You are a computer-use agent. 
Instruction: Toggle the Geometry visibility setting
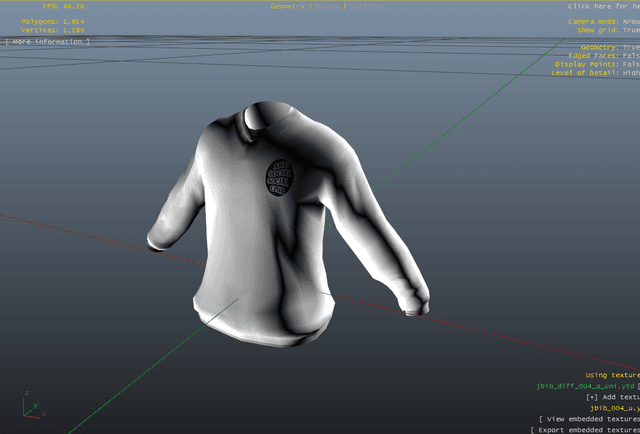coord(609,47)
